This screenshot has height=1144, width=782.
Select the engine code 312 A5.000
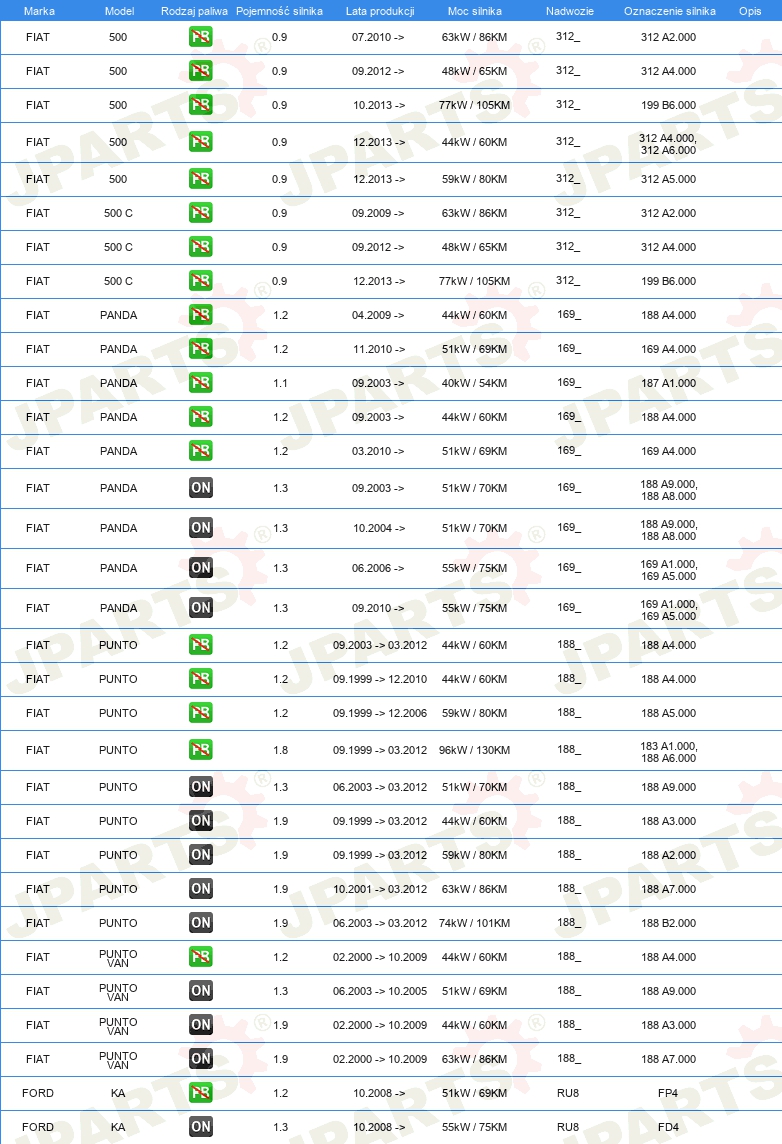(x=668, y=179)
